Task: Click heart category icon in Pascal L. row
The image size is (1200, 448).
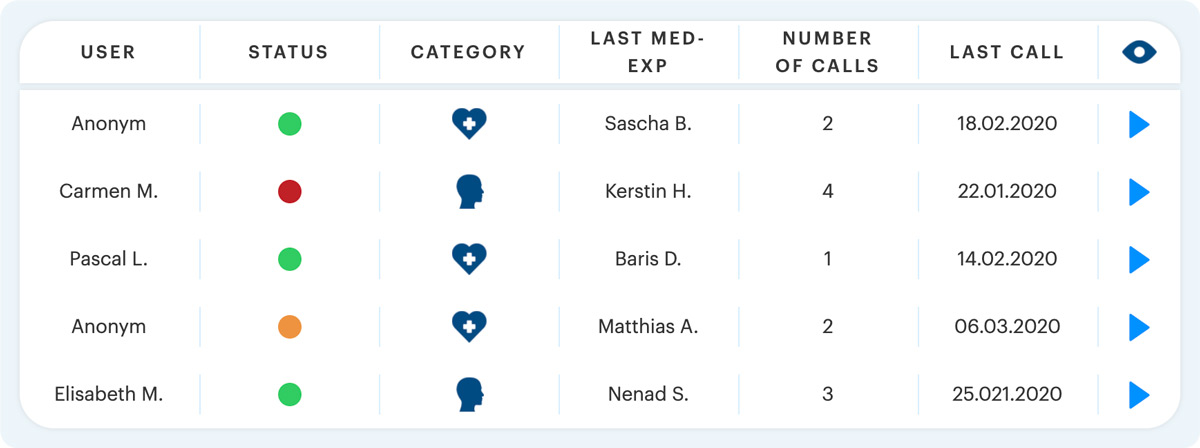Action: click(x=469, y=259)
